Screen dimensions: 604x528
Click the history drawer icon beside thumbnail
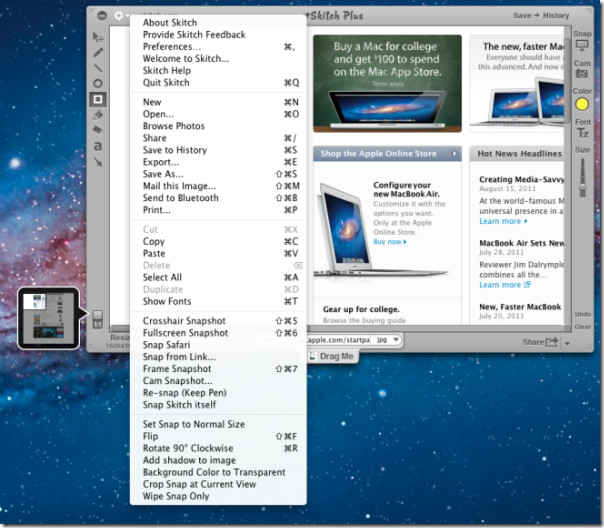(97, 319)
